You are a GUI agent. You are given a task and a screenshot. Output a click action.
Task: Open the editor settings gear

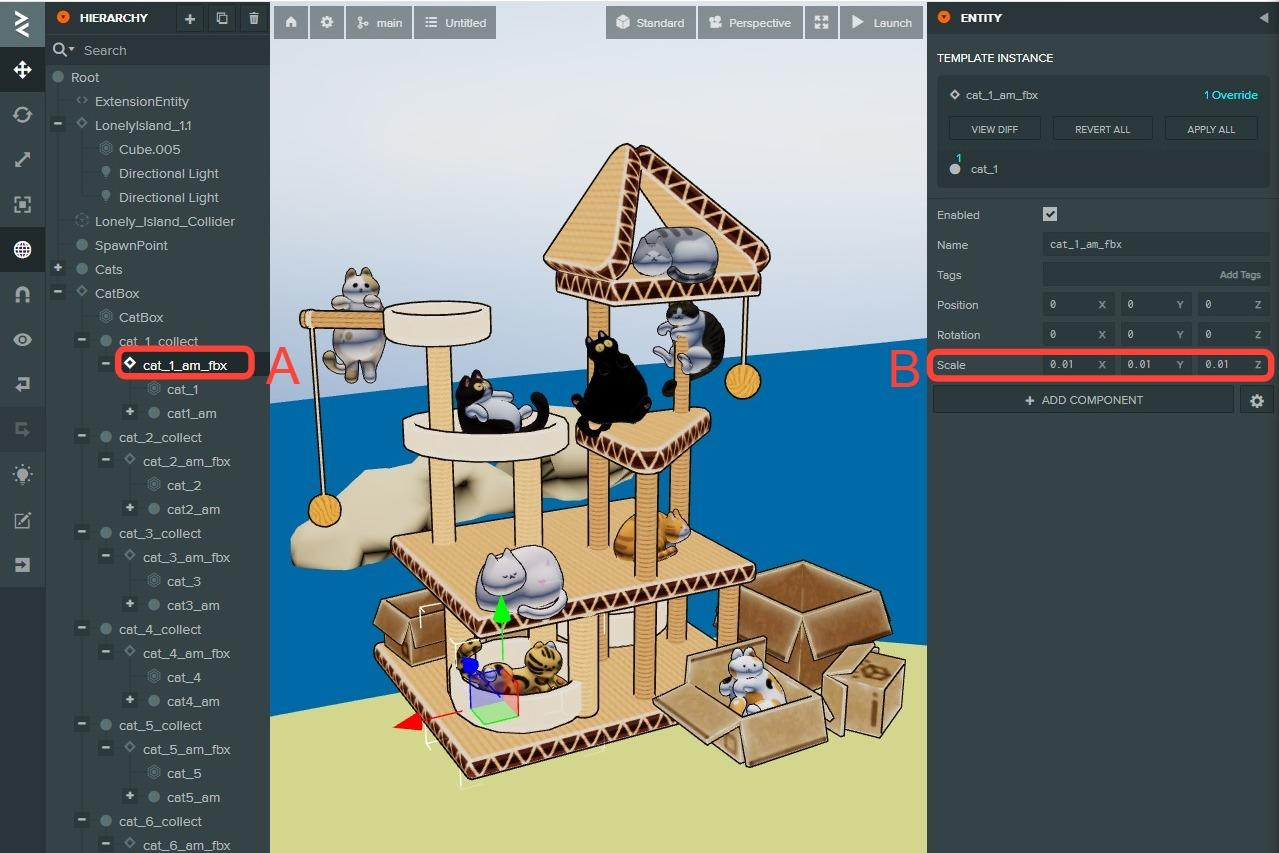click(x=326, y=22)
